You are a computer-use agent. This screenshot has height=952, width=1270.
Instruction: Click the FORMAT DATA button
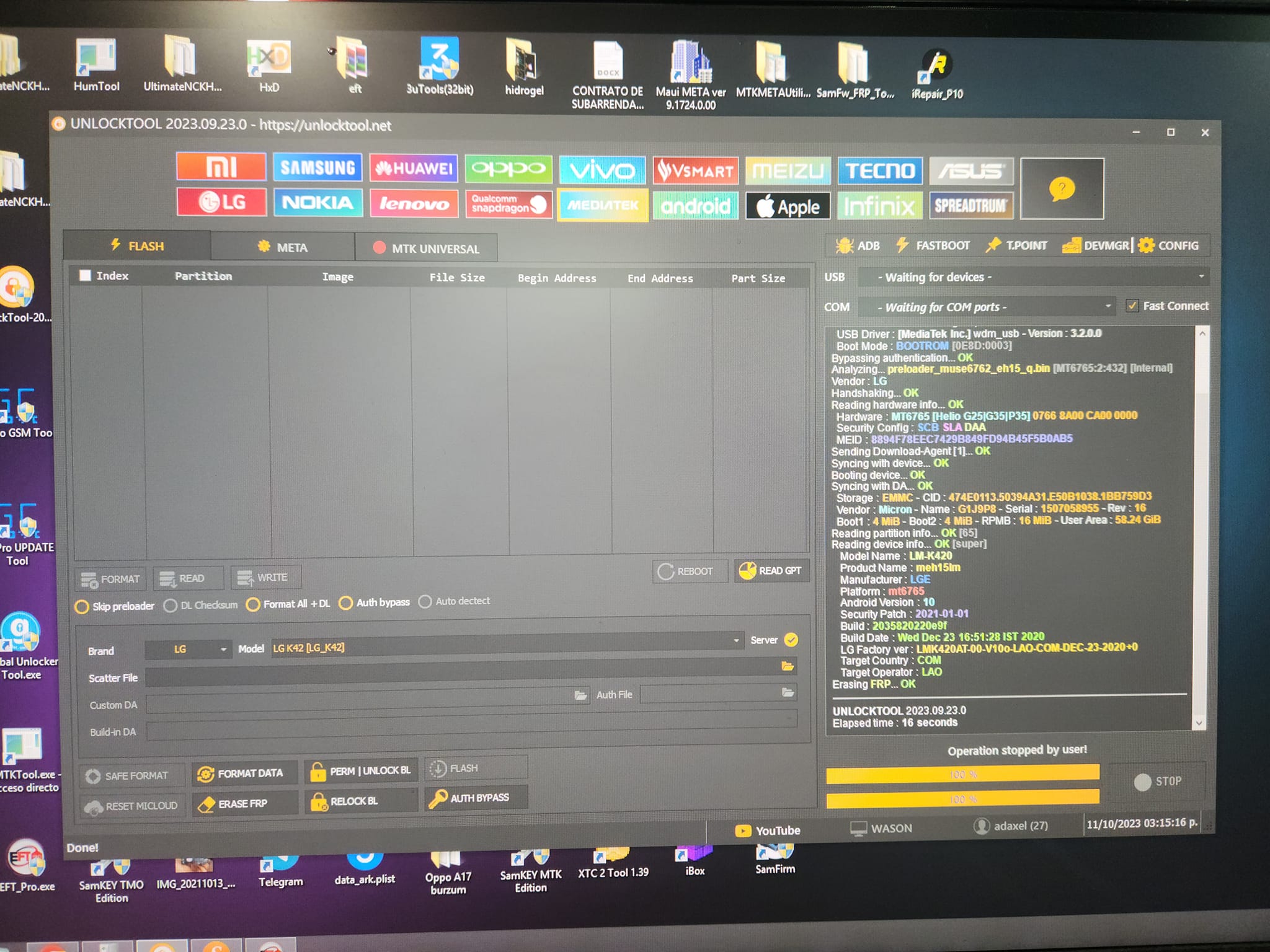[245, 773]
